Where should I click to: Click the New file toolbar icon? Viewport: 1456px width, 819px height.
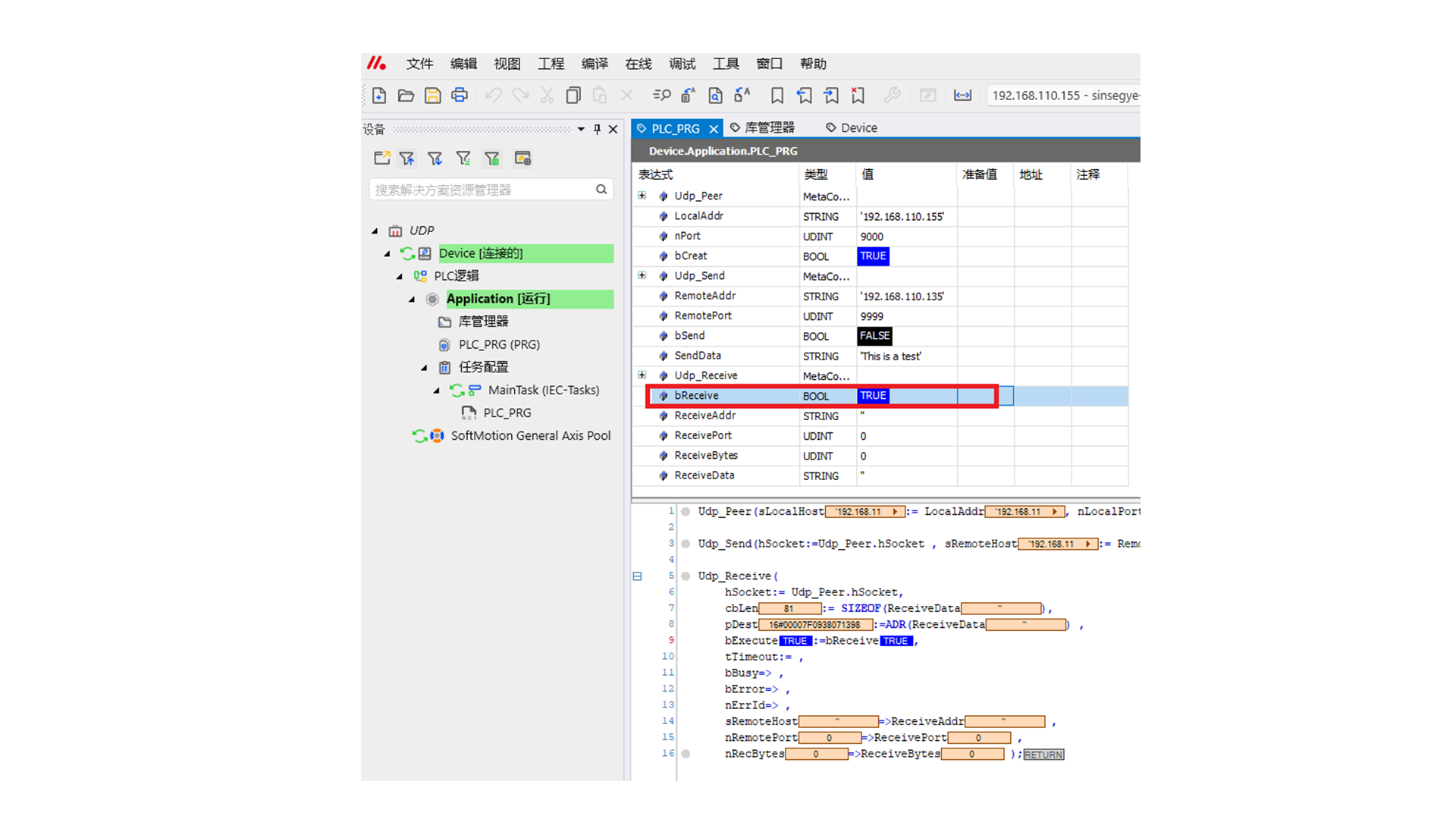(x=379, y=96)
